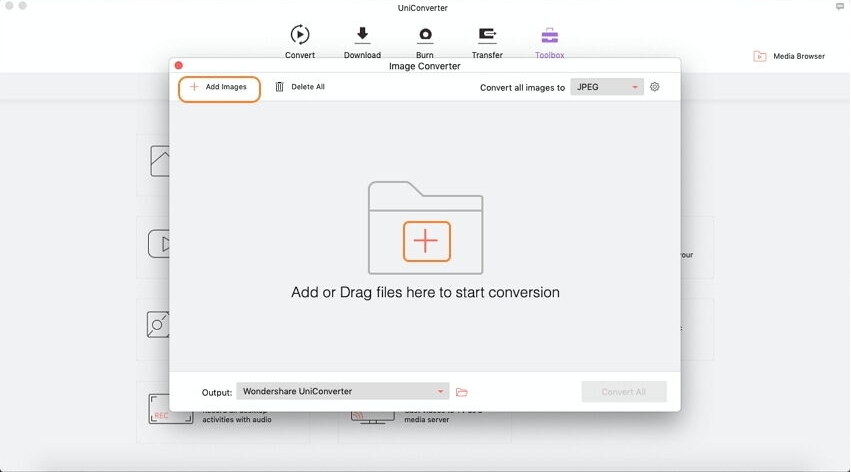Open the Toolbox tab
Image resolution: width=851 pixels, height=472 pixels.
coord(549,35)
